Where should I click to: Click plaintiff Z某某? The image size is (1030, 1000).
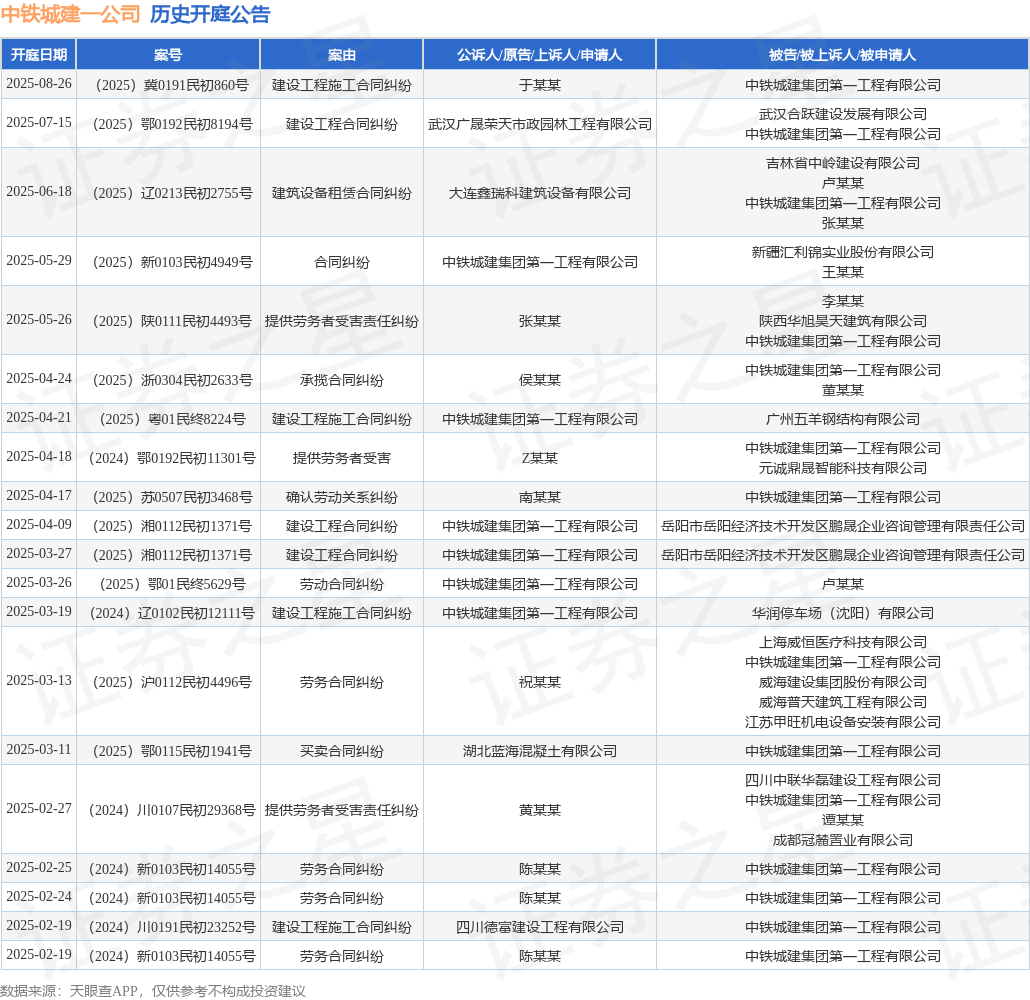[539, 459]
